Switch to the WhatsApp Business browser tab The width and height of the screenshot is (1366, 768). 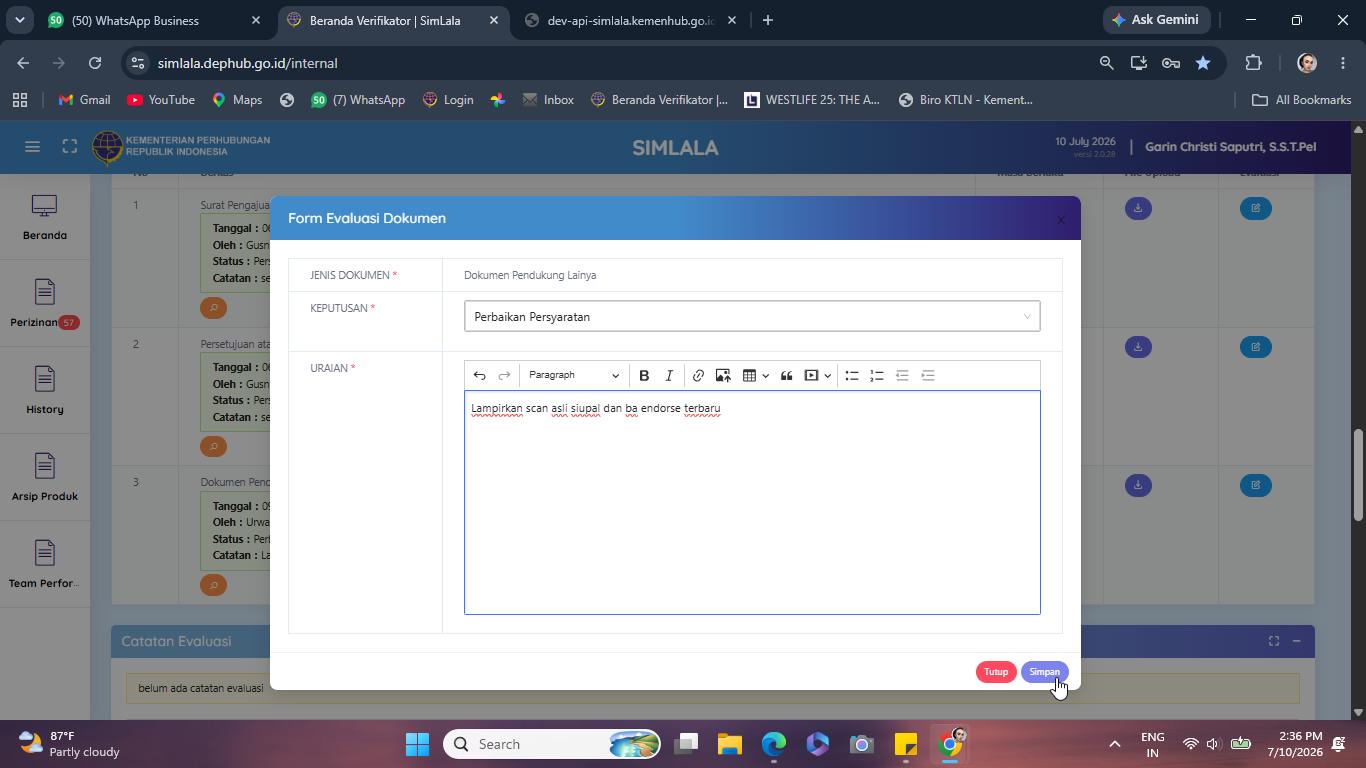[x=155, y=20]
